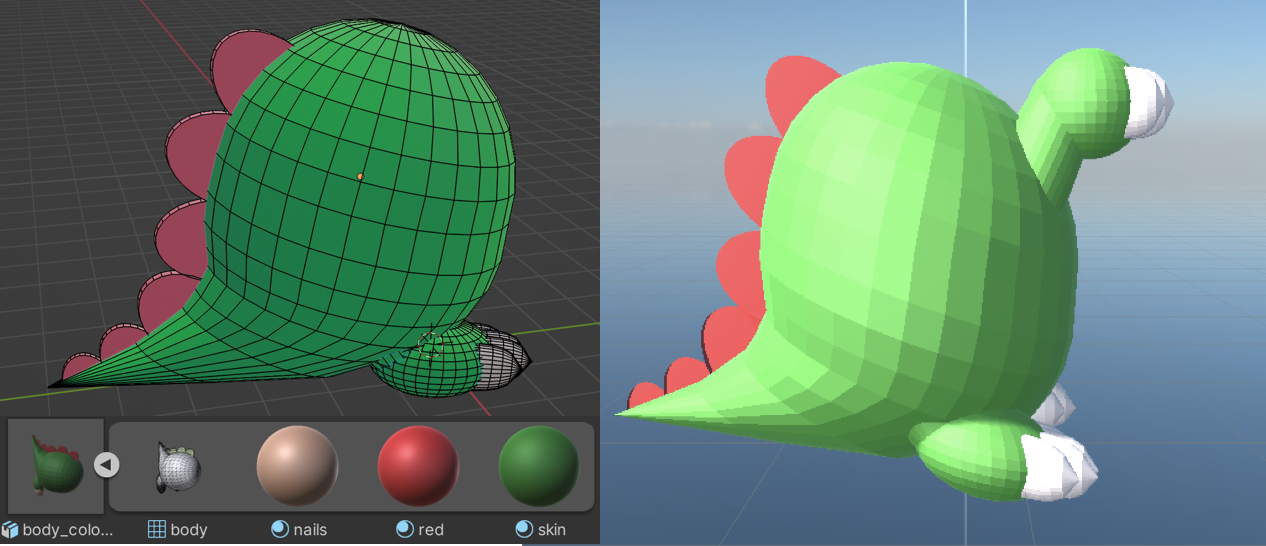This screenshot has width=1266, height=546.
Task: Click the 3D cursor in Blender viewport
Action: coord(430,345)
